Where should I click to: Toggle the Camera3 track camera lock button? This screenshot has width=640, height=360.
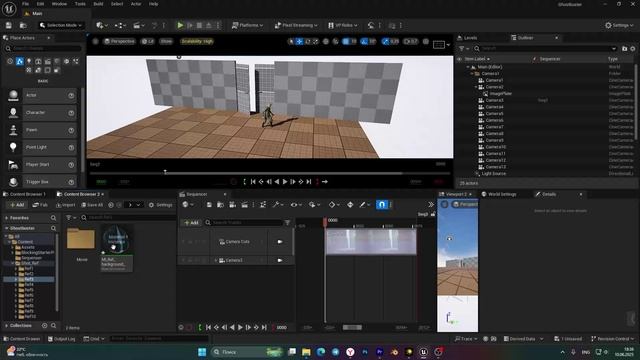coord(280,260)
